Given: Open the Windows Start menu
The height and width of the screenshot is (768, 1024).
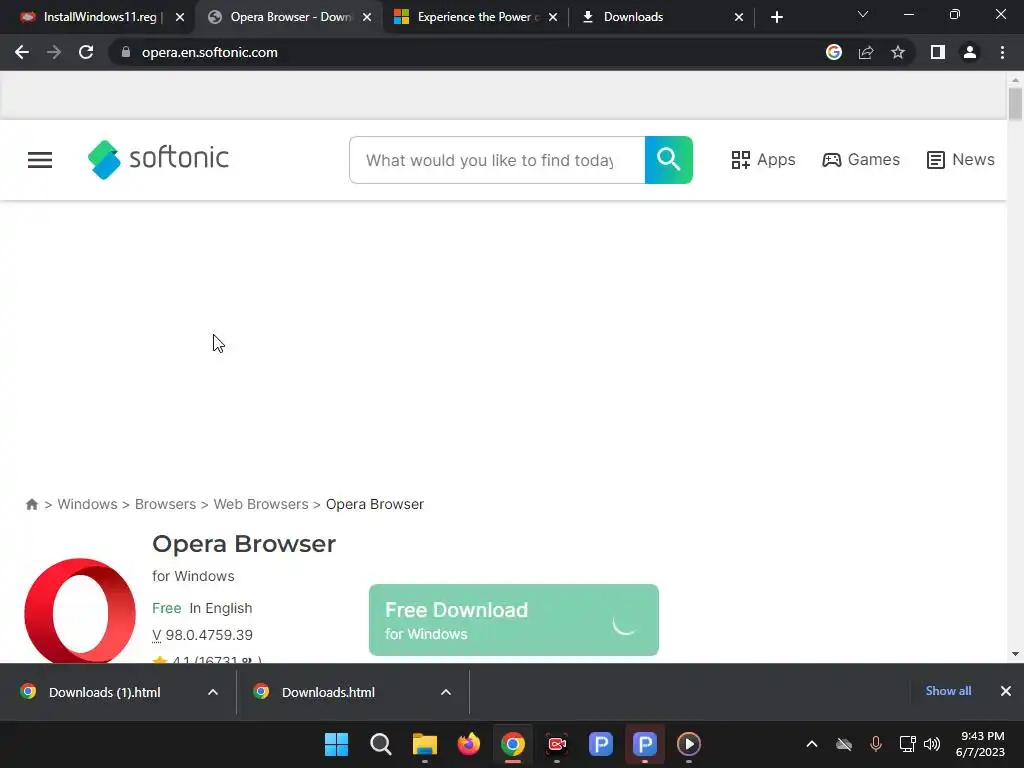Looking at the screenshot, I should (x=336, y=744).
